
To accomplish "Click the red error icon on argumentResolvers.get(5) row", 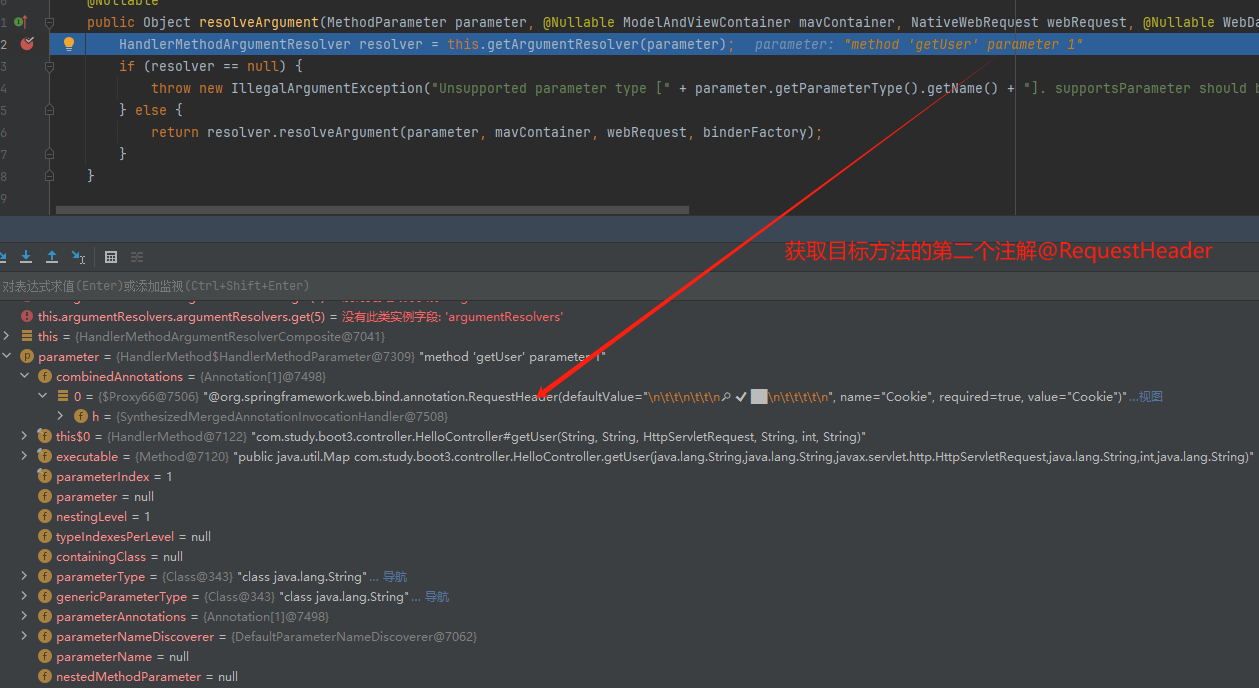I will (x=27, y=316).
